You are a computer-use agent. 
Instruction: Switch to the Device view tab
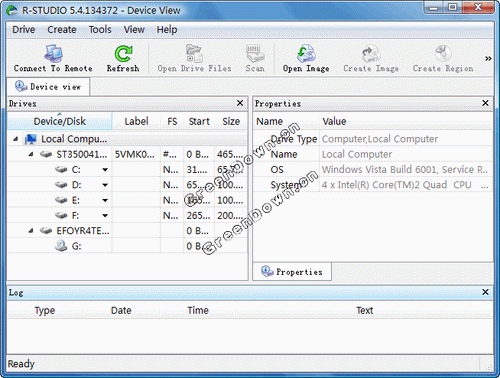[48, 87]
